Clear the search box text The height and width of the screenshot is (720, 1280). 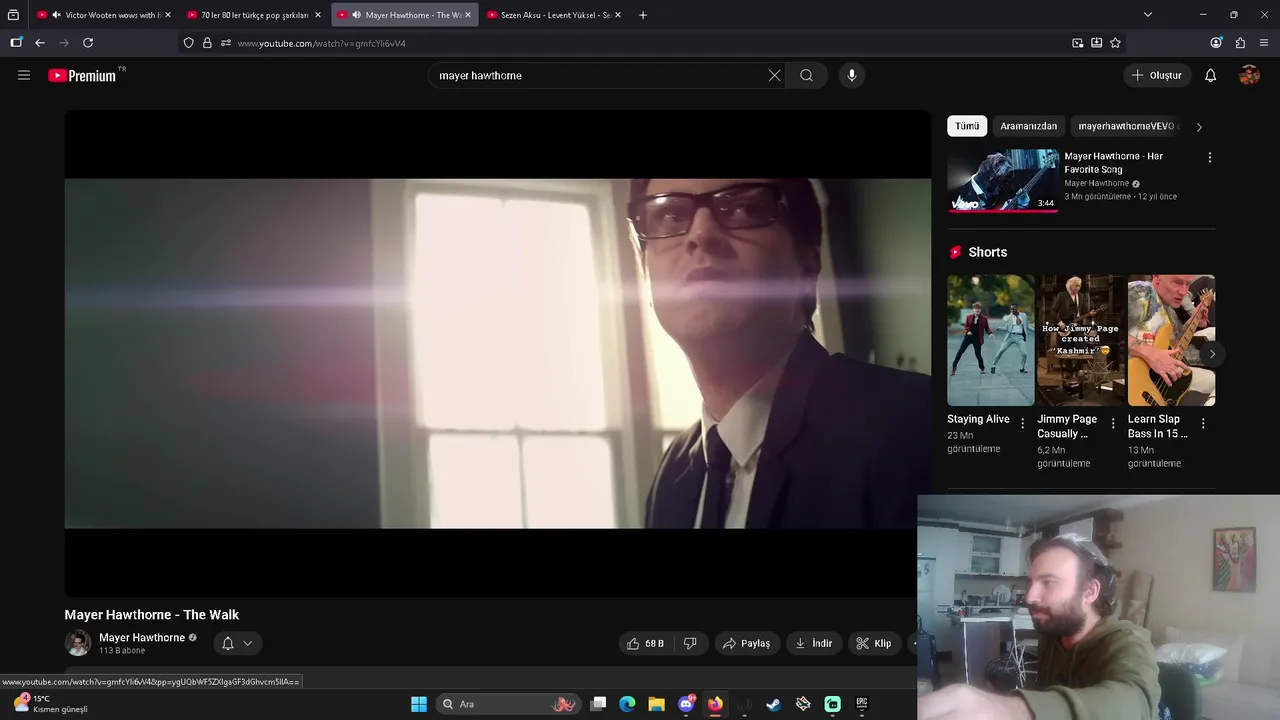(774, 75)
